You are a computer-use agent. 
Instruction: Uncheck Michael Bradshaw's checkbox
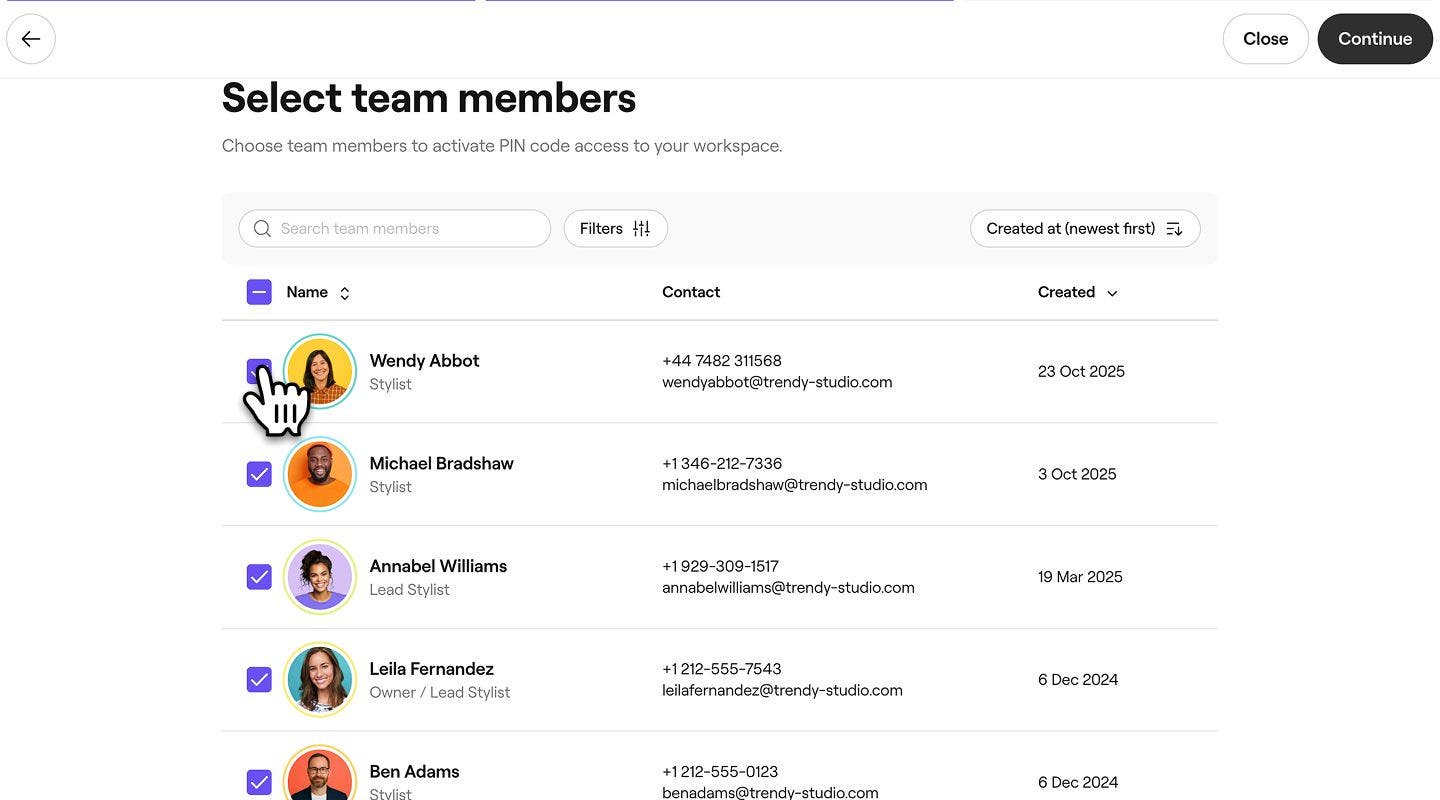click(259, 474)
